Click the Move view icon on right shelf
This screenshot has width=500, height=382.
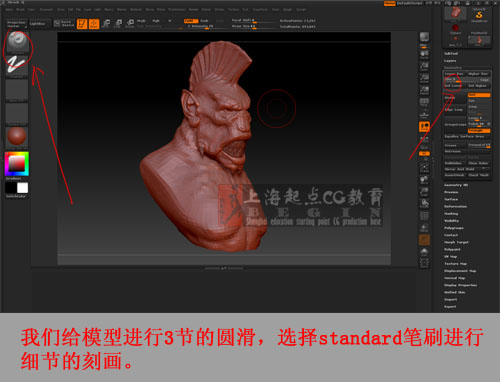tap(424, 180)
